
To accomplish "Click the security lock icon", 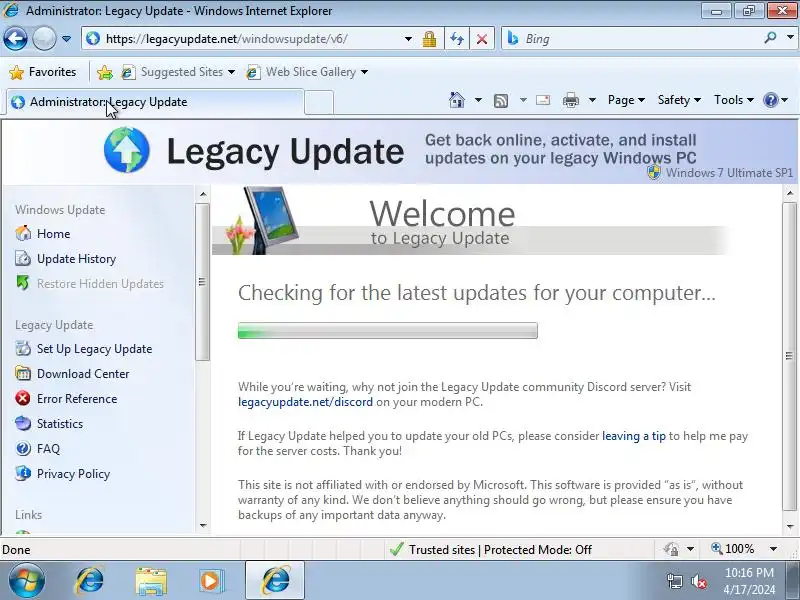I will (429, 39).
